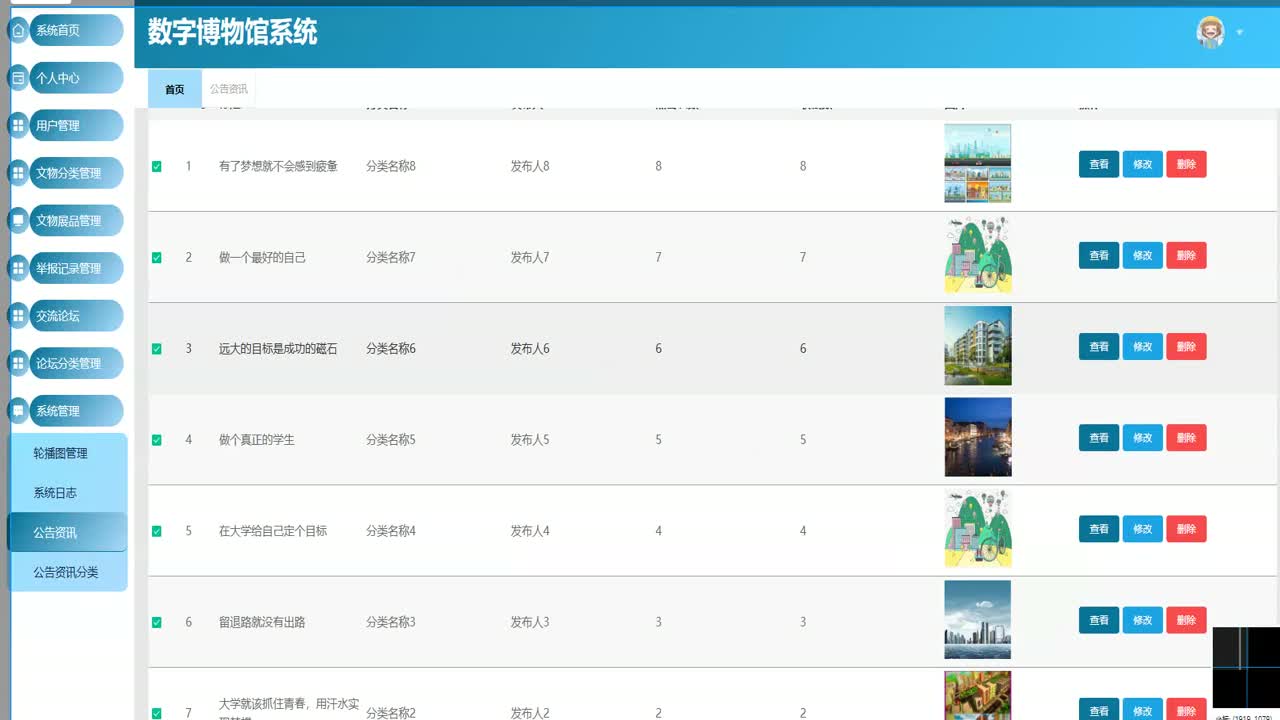The height and width of the screenshot is (720, 1280).
Task: Switch to the 首页 tab
Action: click(175, 89)
